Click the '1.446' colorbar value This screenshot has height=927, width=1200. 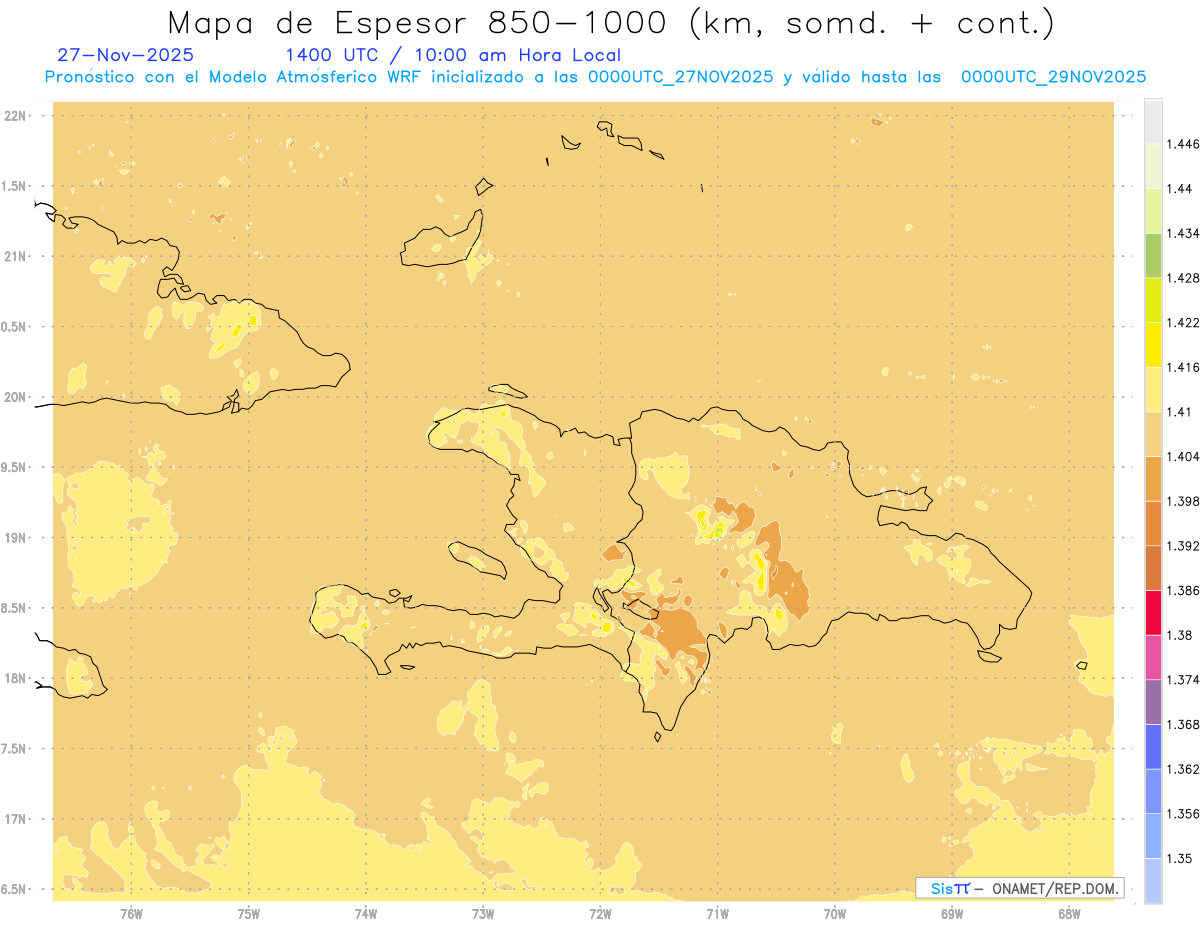(x=1185, y=144)
